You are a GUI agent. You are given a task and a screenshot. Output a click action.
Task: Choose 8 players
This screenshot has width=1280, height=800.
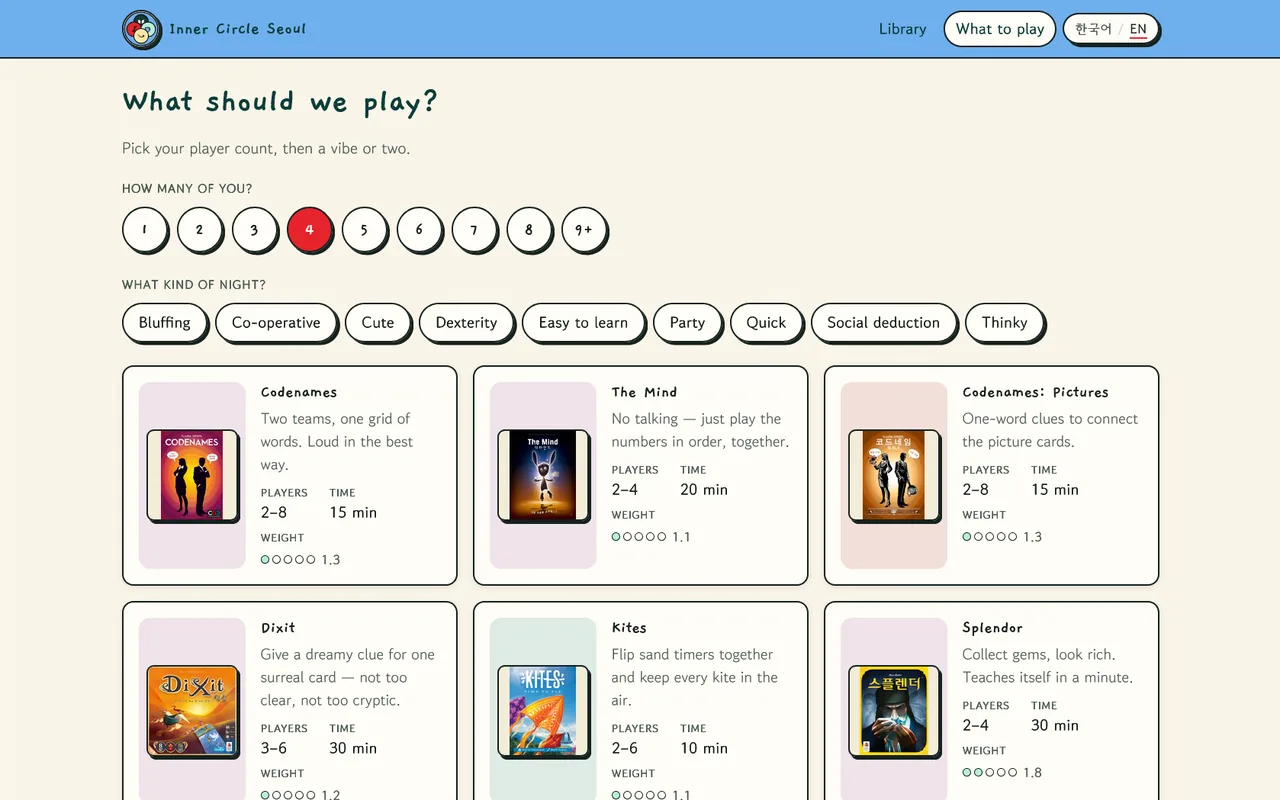click(x=530, y=230)
